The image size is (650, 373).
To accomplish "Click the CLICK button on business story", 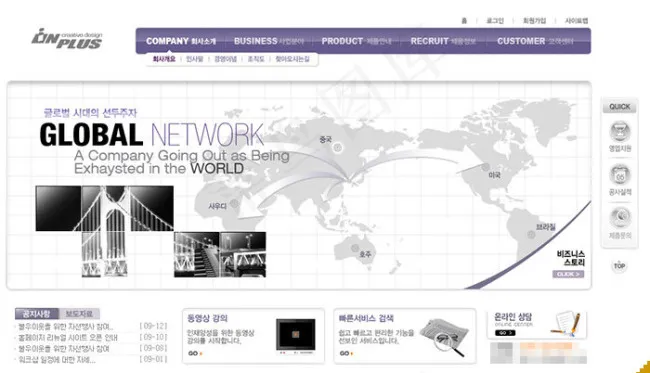I will pyautogui.click(x=568, y=274).
